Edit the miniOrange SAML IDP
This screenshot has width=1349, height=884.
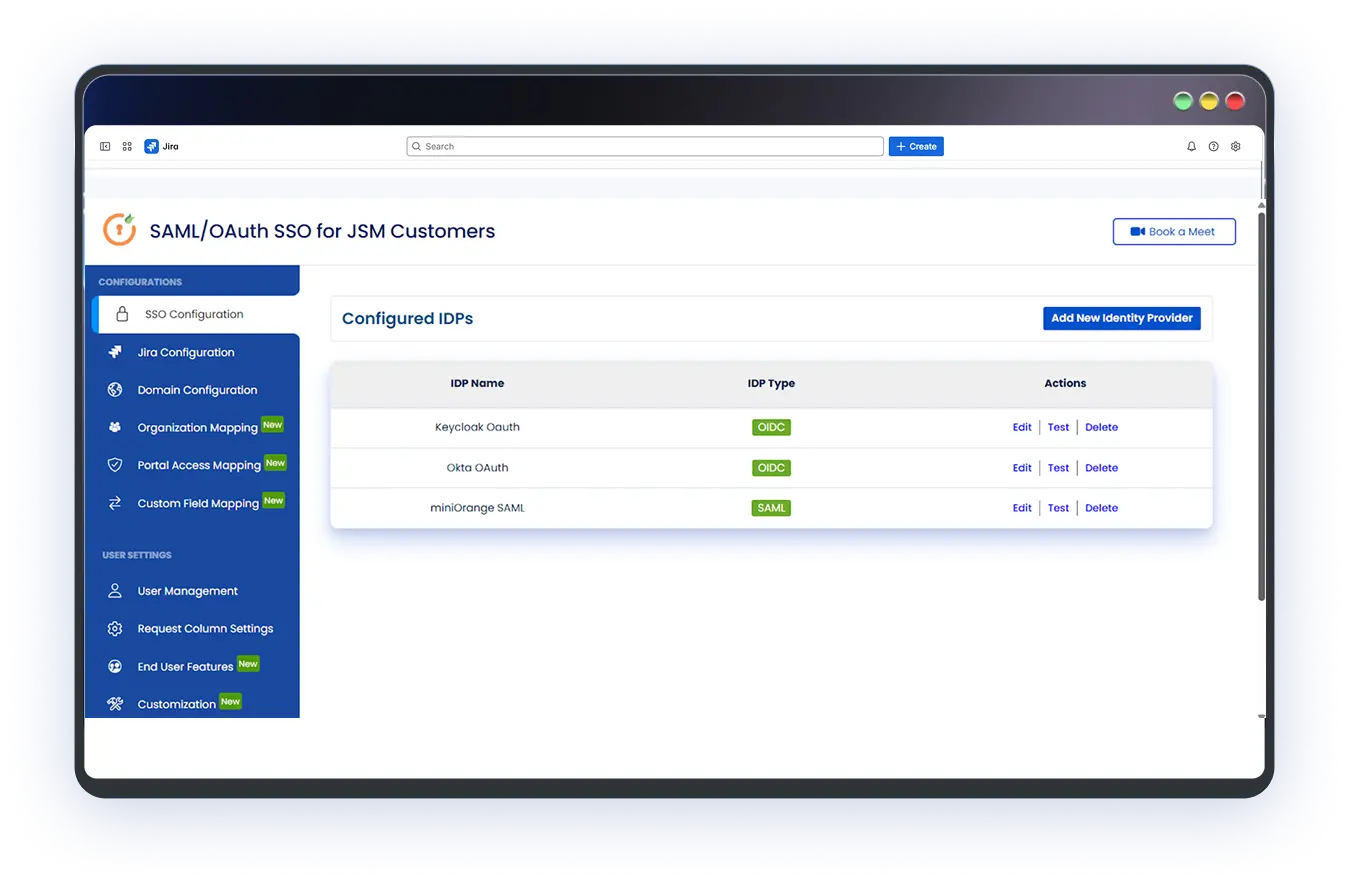click(x=1022, y=508)
